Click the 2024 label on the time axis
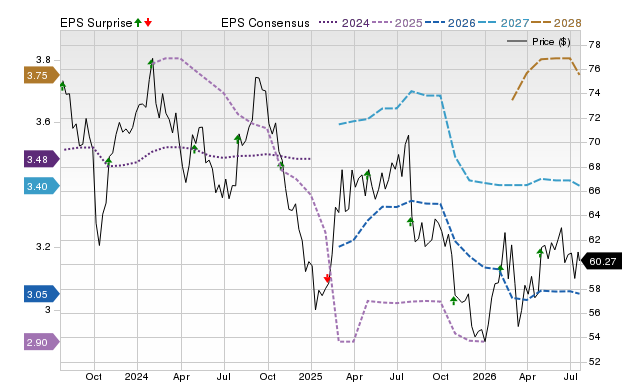Image resolution: width=640 pixels, height=382 pixels. click(x=136, y=376)
